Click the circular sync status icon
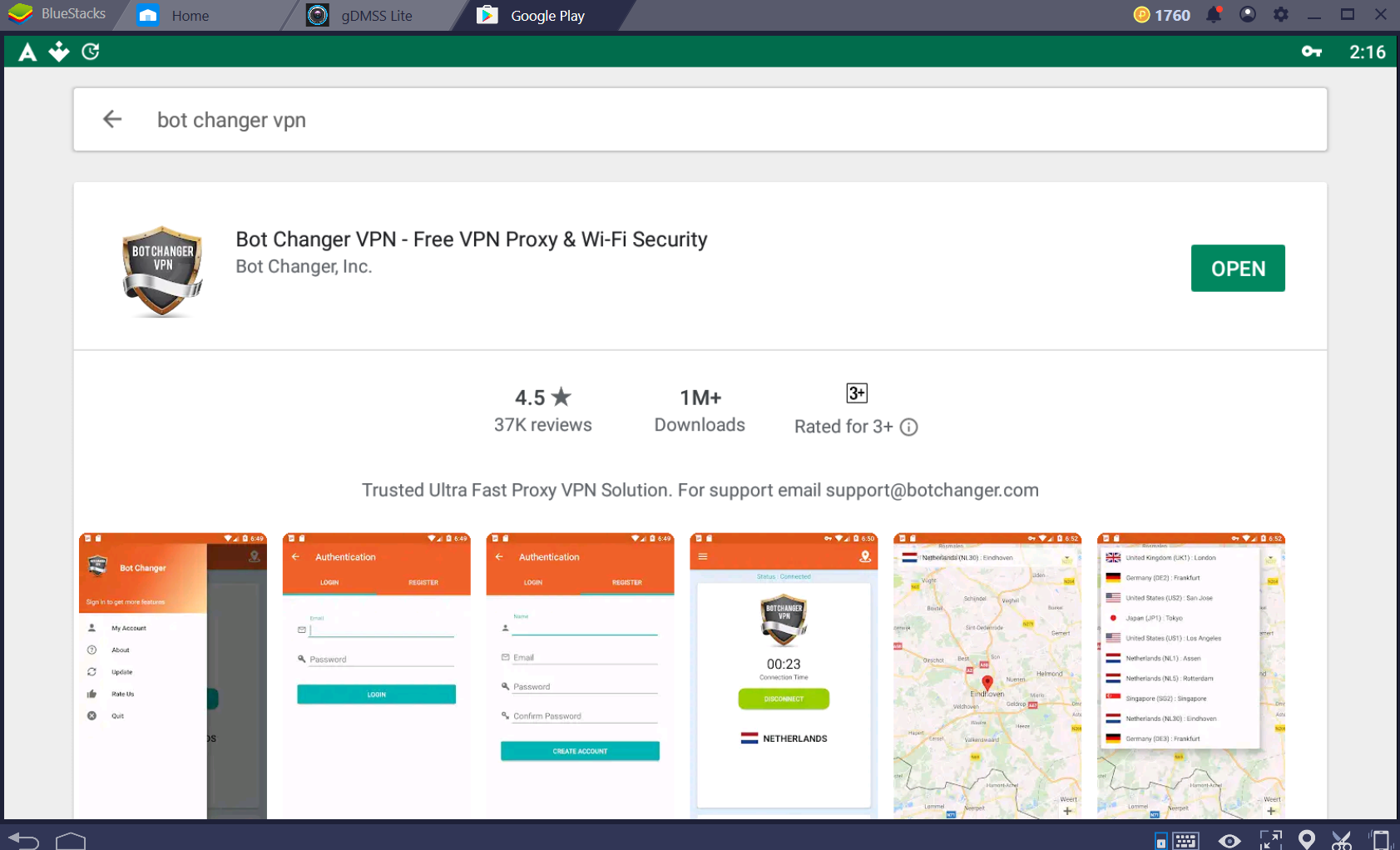The height and width of the screenshot is (850, 1400). 91,52
